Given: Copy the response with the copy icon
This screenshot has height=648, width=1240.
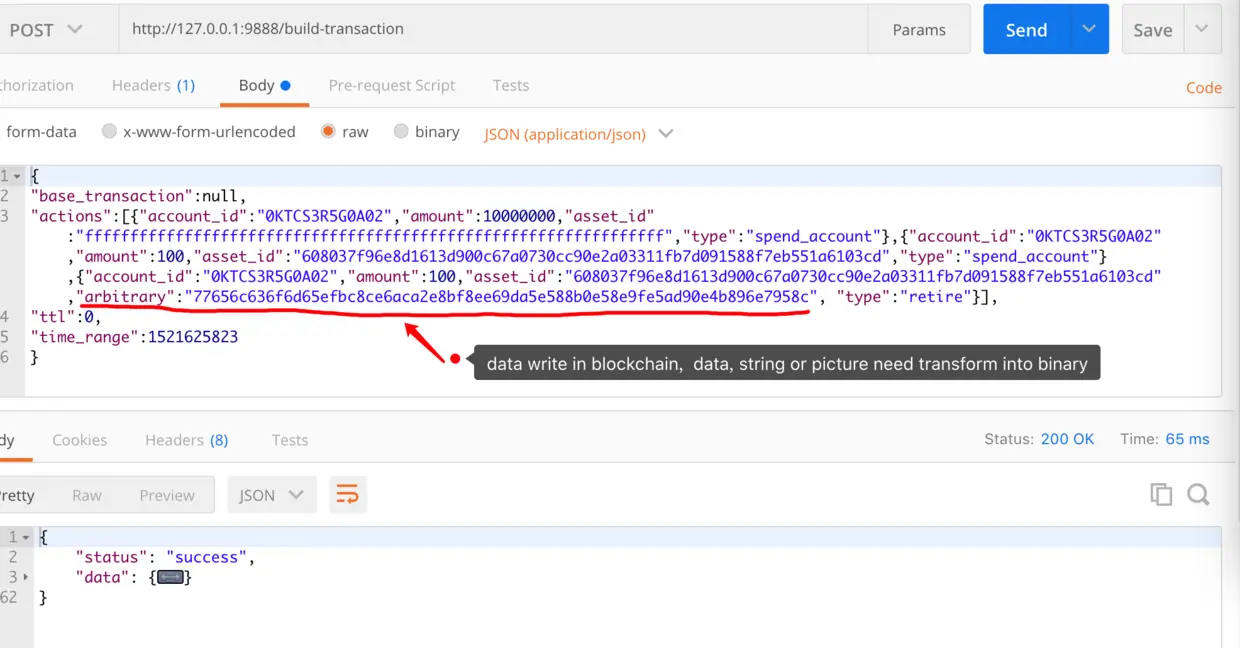Looking at the screenshot, I should (x=1161, y=494).
